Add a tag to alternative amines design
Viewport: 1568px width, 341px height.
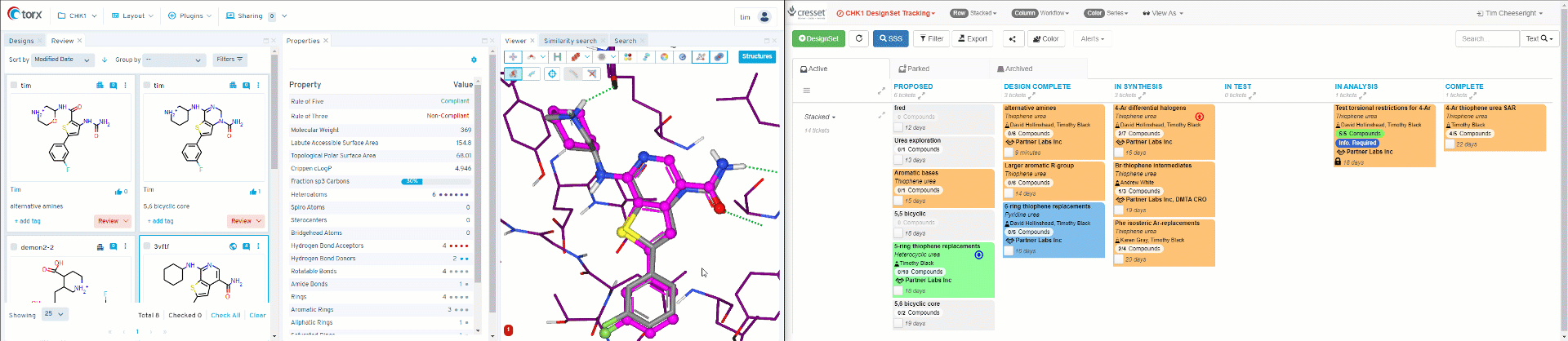pyautogui.click(x=28, y=221)
